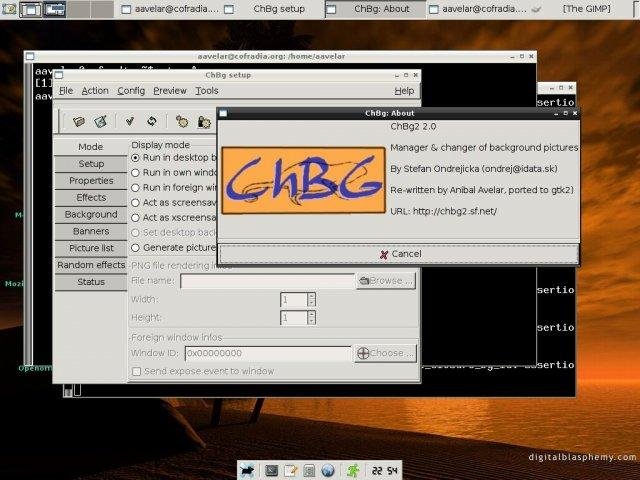The width and height of the screenshot is (640, 480).
Task: Switch to first aavelar@cofradia terminal taskbar entry
Action: click(x=172, y=9)
